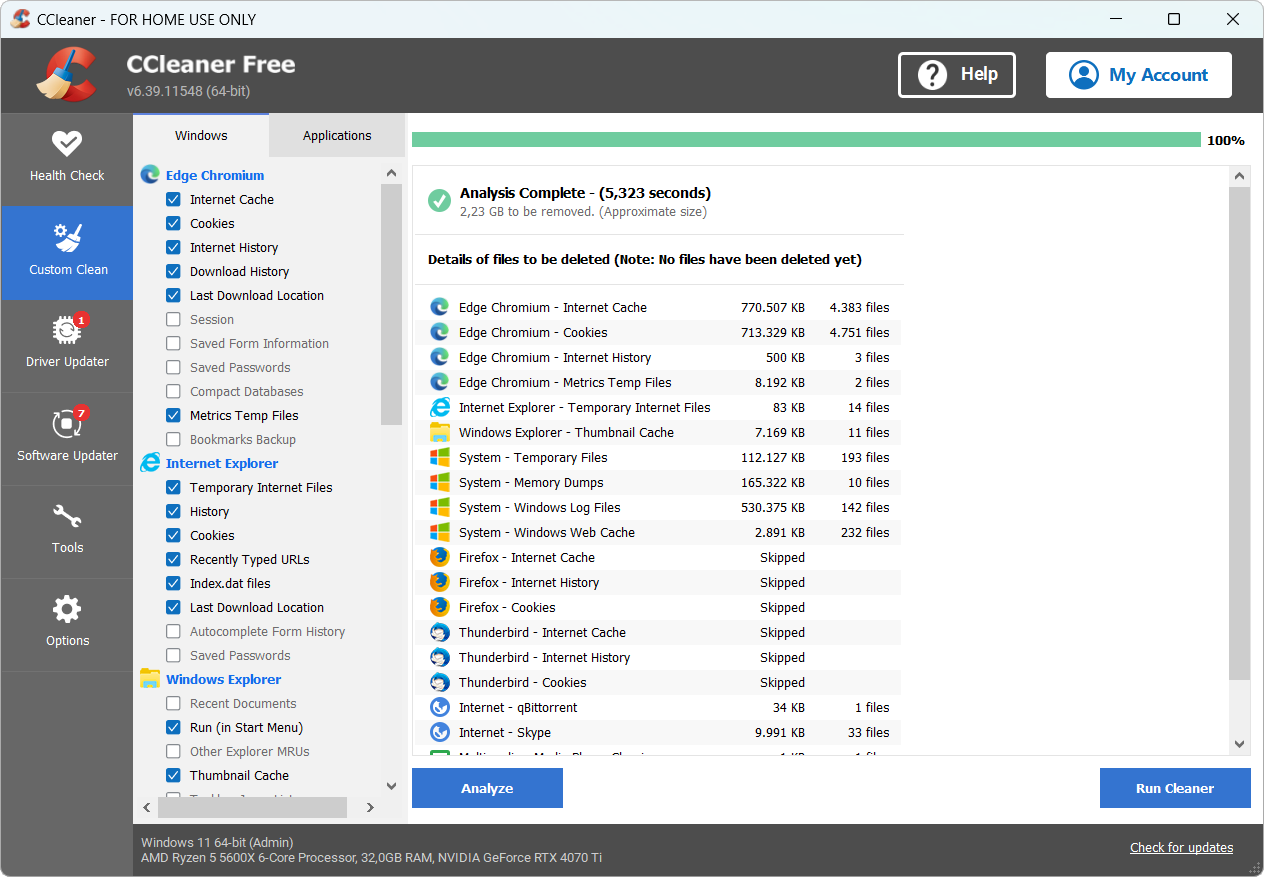The image size is (1264, 877).
Task: Click the Windows icon beside System - Memory Dumps
Action: [440, 482]
